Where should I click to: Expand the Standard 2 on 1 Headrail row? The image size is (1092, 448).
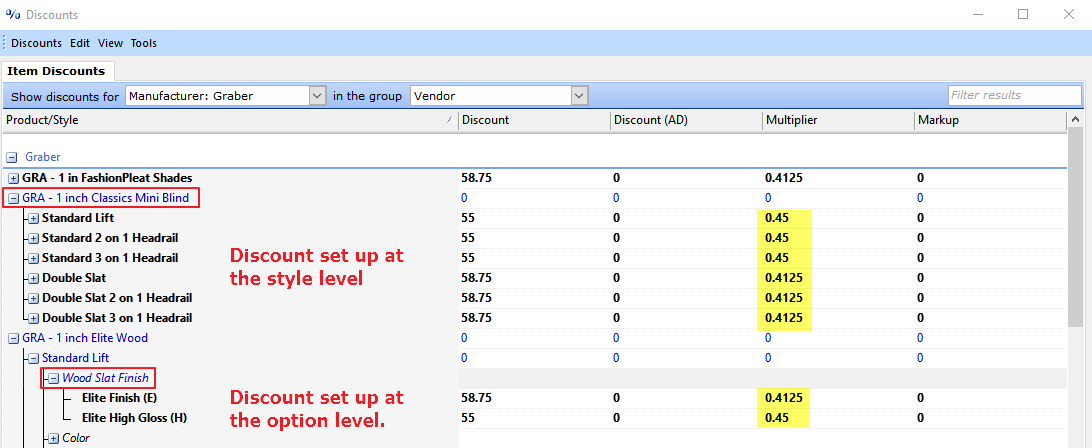[x=33, y=238]
